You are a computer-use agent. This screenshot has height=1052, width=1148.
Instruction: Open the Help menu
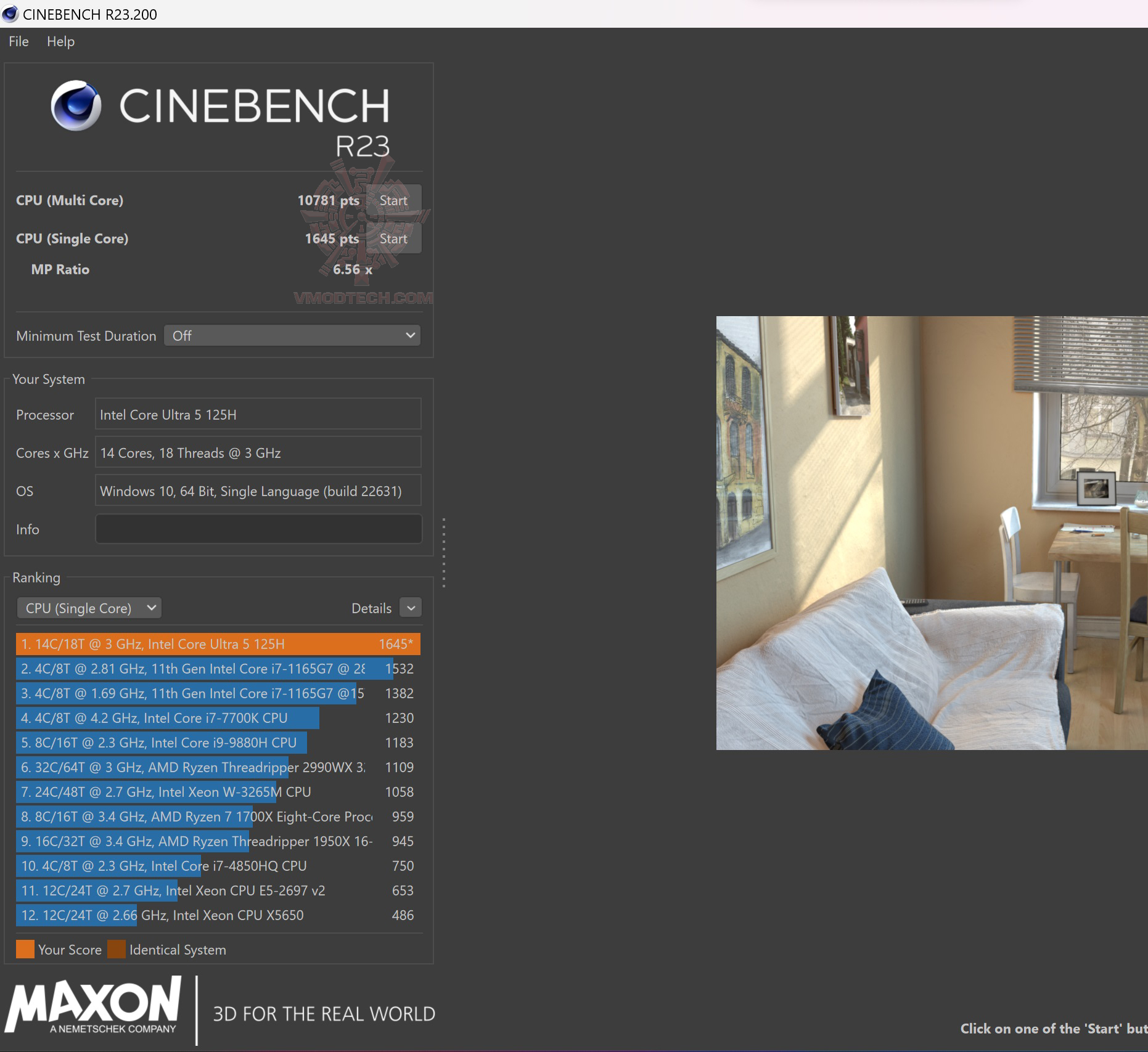(x=60, y=41)
